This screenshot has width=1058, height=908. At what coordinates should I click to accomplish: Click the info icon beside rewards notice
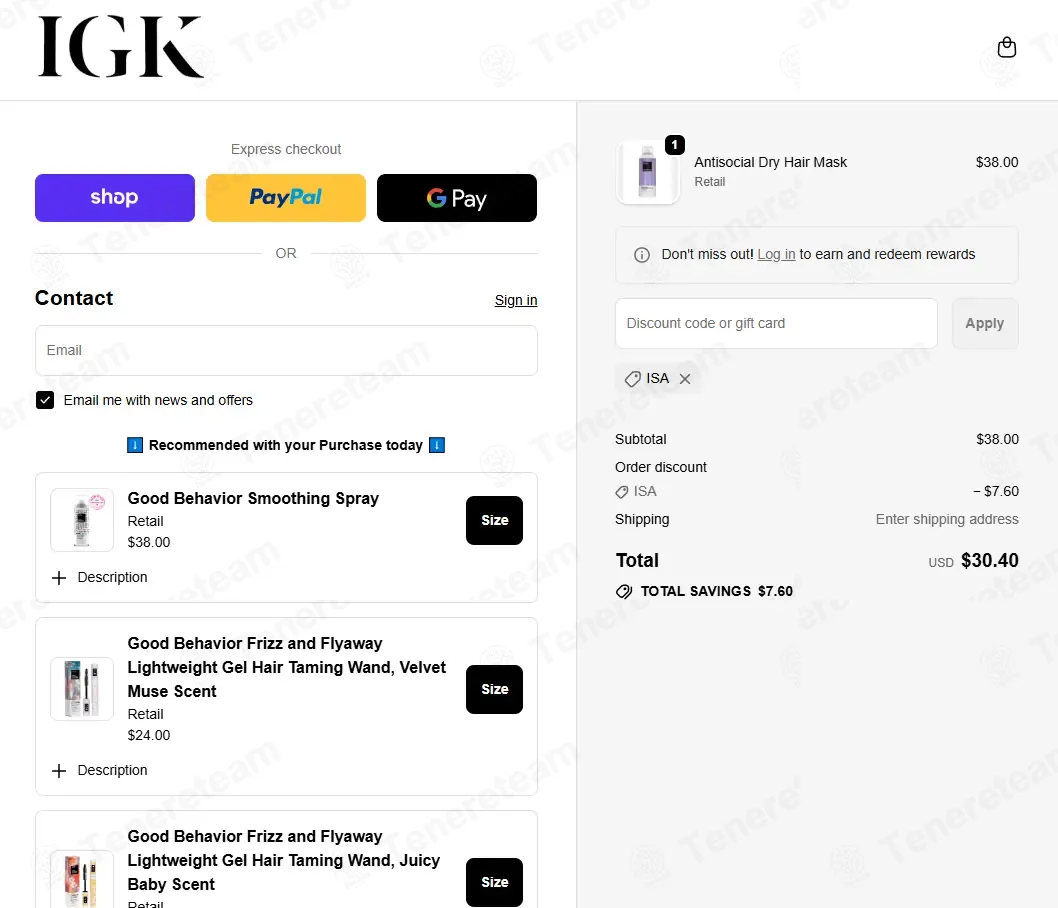[642, 255]
